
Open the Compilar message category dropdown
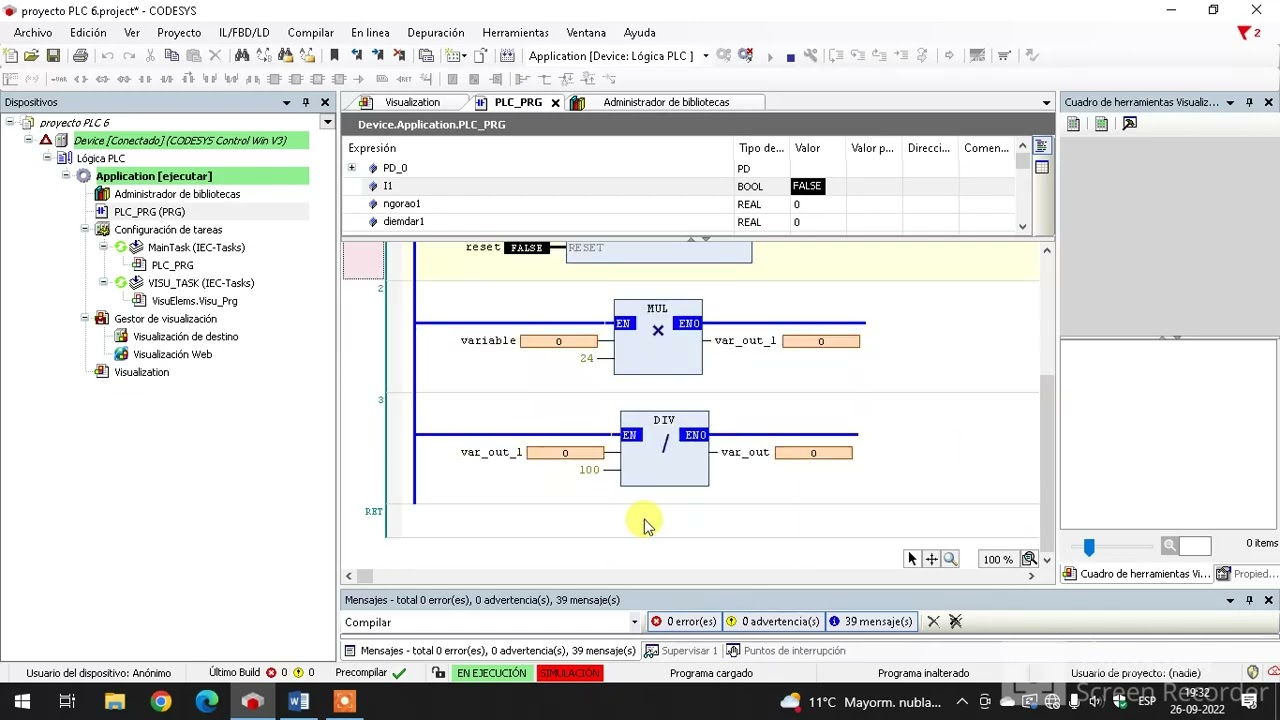pyautogui.click(x=634, y=622)
